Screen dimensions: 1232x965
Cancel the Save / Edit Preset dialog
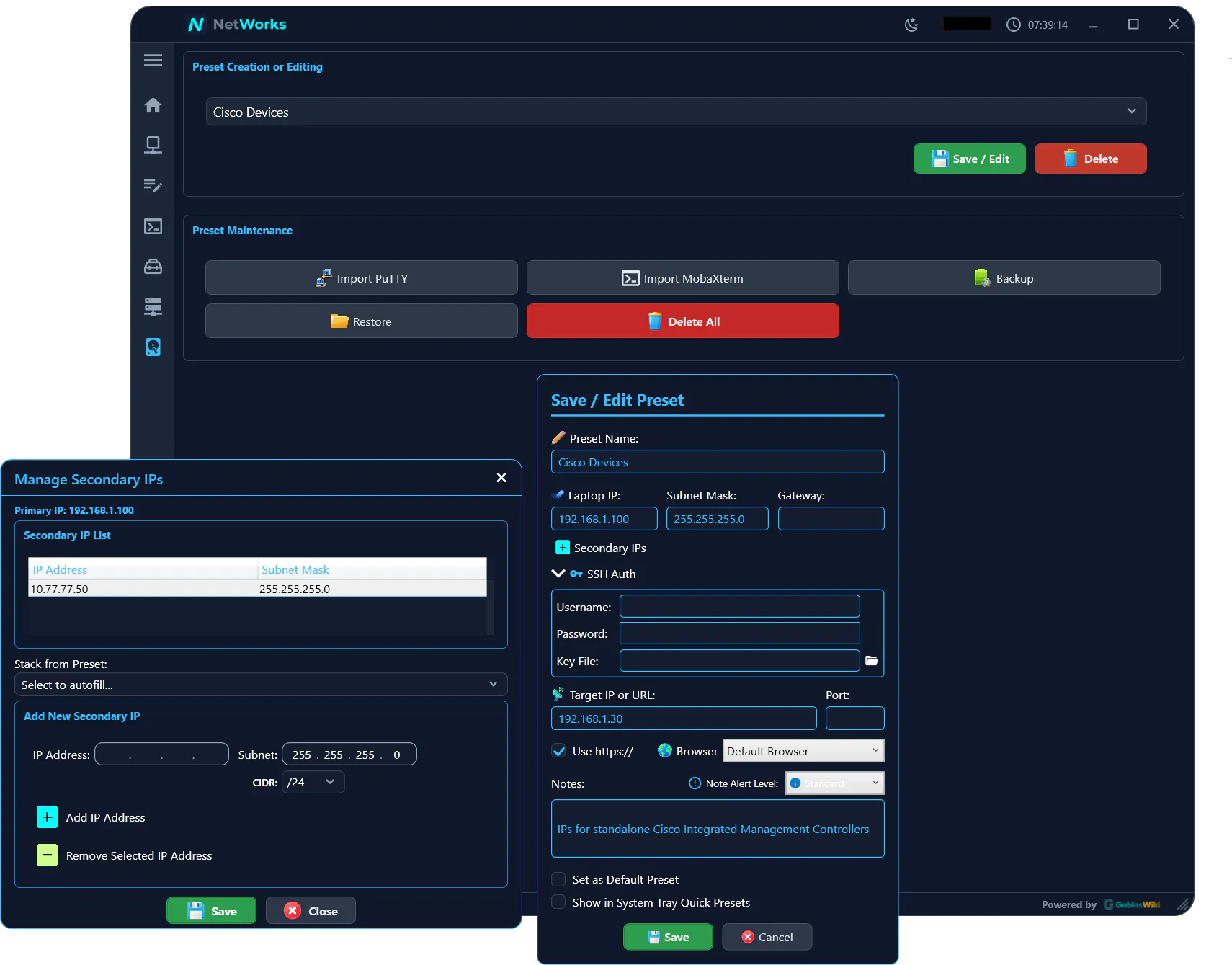pyautogui.click(x=767, y=937)
